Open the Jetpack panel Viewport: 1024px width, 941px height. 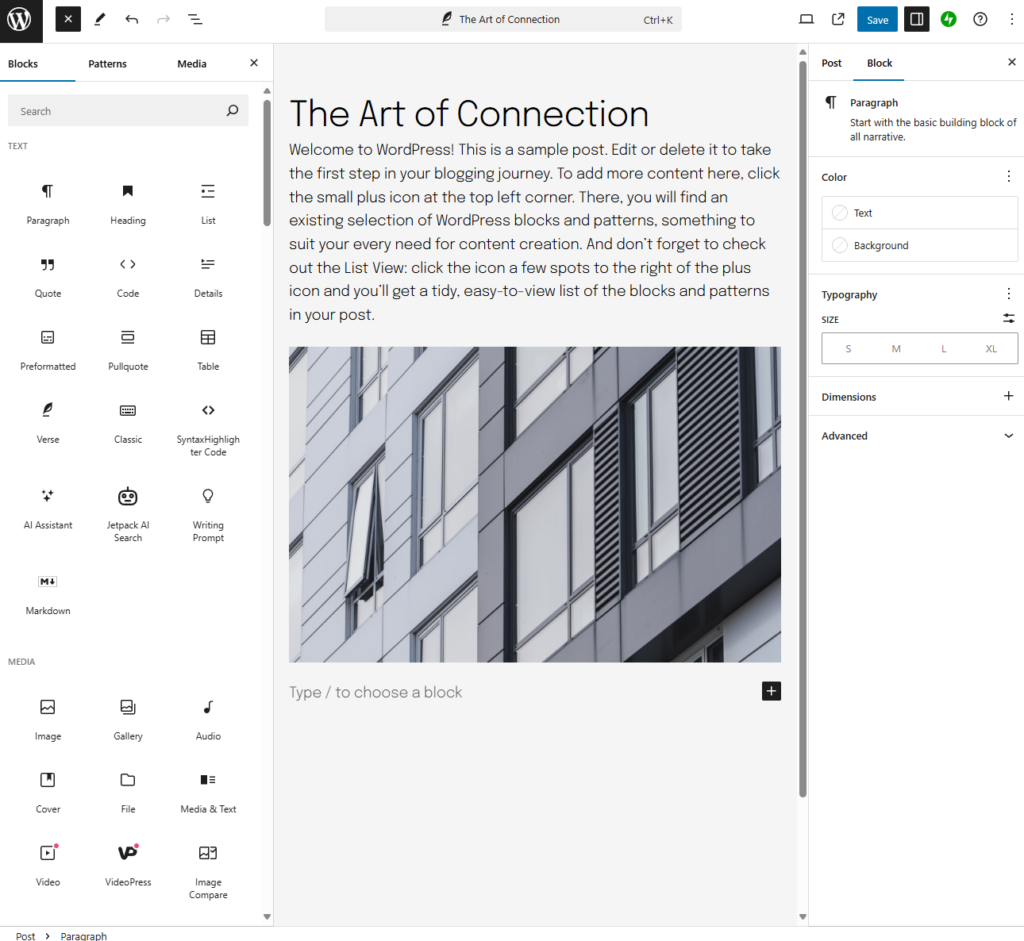point(948,19)
